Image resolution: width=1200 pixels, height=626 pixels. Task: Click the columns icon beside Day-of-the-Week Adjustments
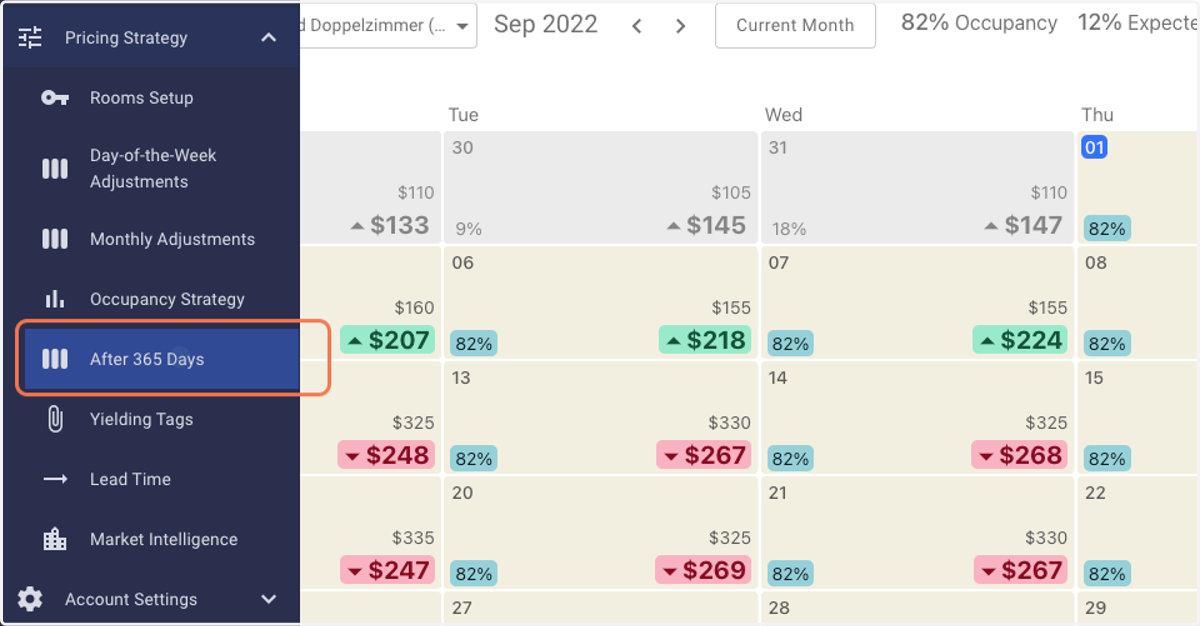pos(55,168)
